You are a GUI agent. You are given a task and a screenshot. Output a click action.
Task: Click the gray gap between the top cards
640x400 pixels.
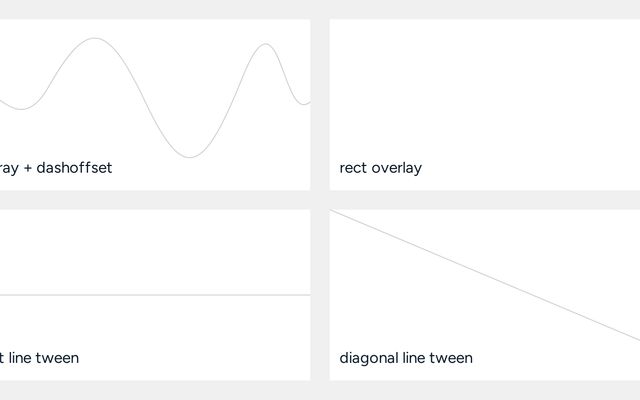(320, 100)
